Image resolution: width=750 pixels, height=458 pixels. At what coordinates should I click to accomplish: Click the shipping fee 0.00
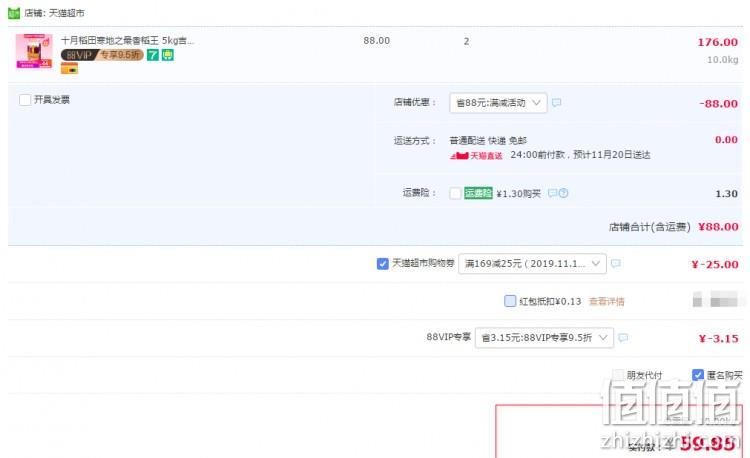(x=726, y=140)
